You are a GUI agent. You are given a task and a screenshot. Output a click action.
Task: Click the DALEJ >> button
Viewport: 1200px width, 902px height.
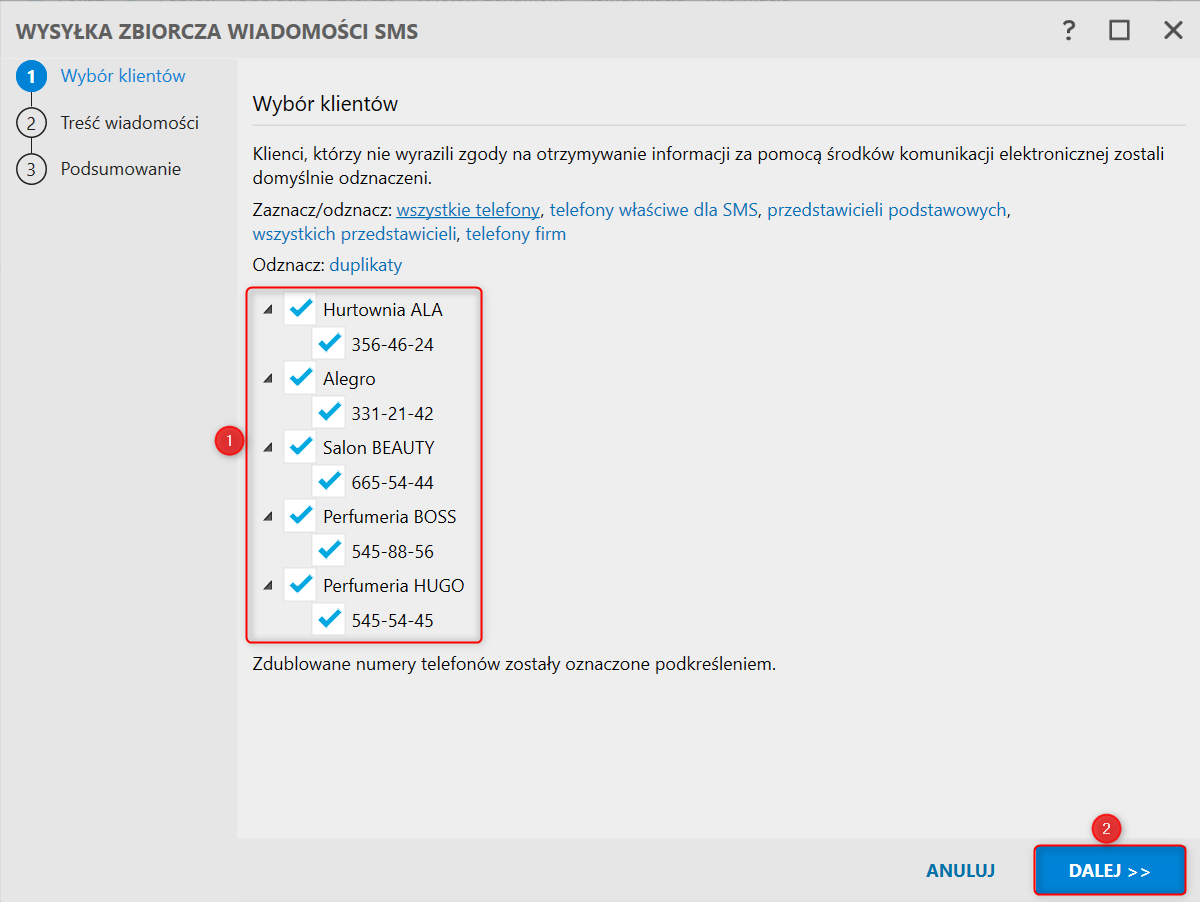1109,871
